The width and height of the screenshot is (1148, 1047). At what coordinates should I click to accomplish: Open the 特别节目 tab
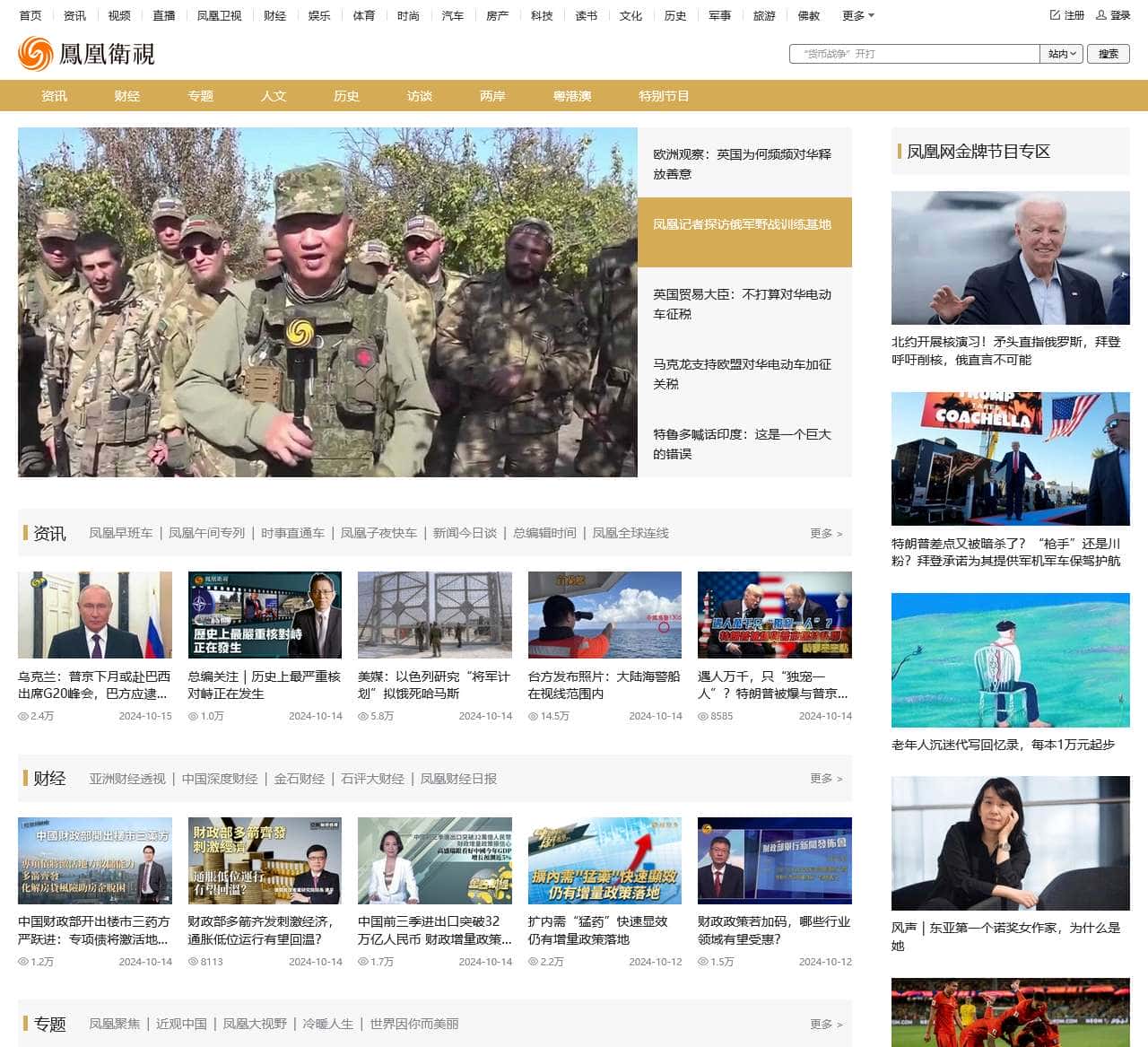click(x=663, y=96)
